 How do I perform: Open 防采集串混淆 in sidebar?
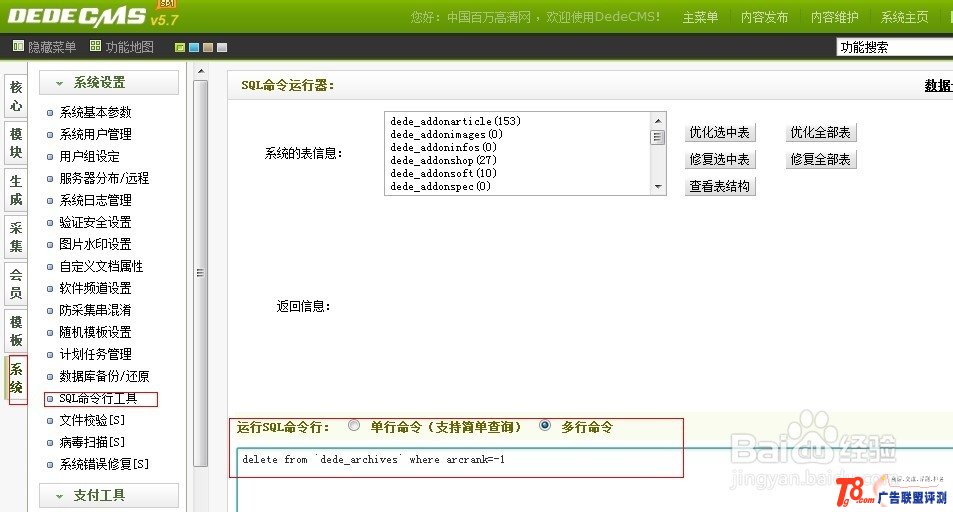pos(95,310)
